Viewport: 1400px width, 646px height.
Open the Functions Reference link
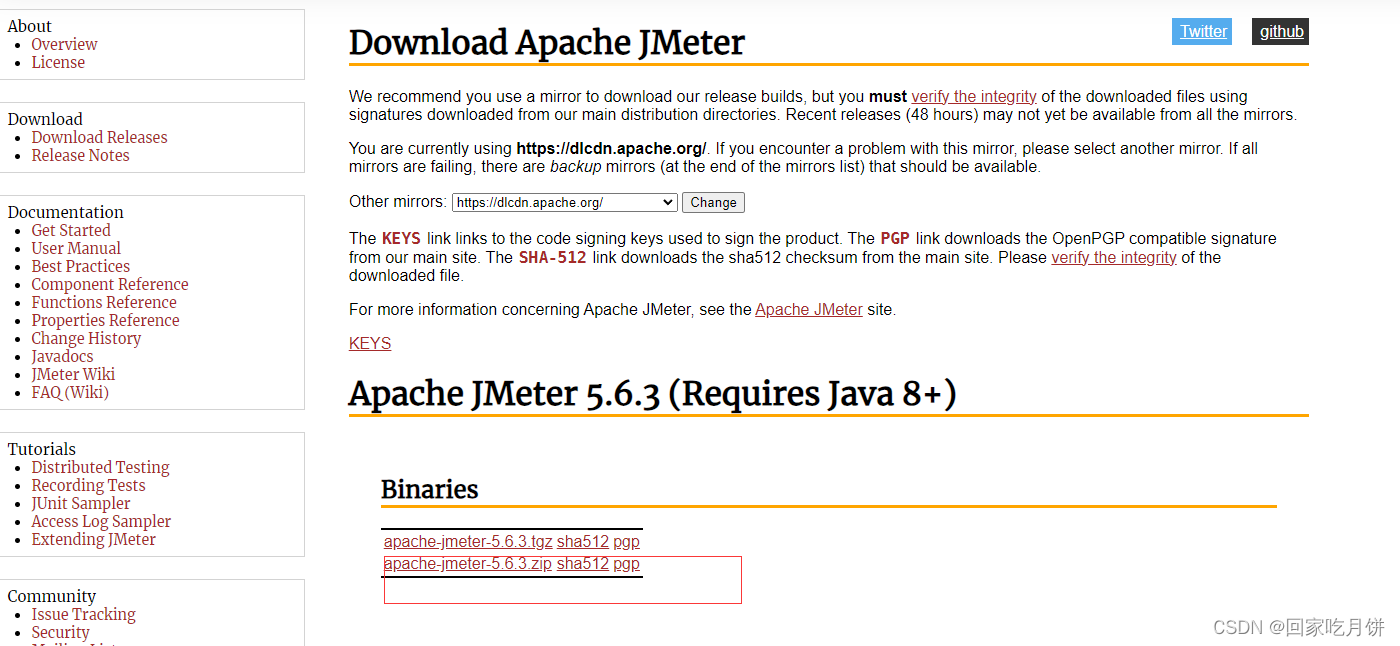(104, 302)
